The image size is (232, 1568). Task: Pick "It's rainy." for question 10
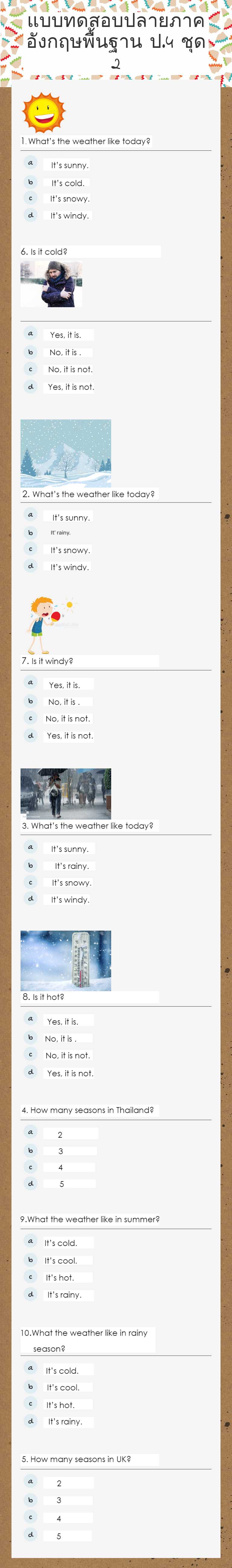tap(64, 1421)
